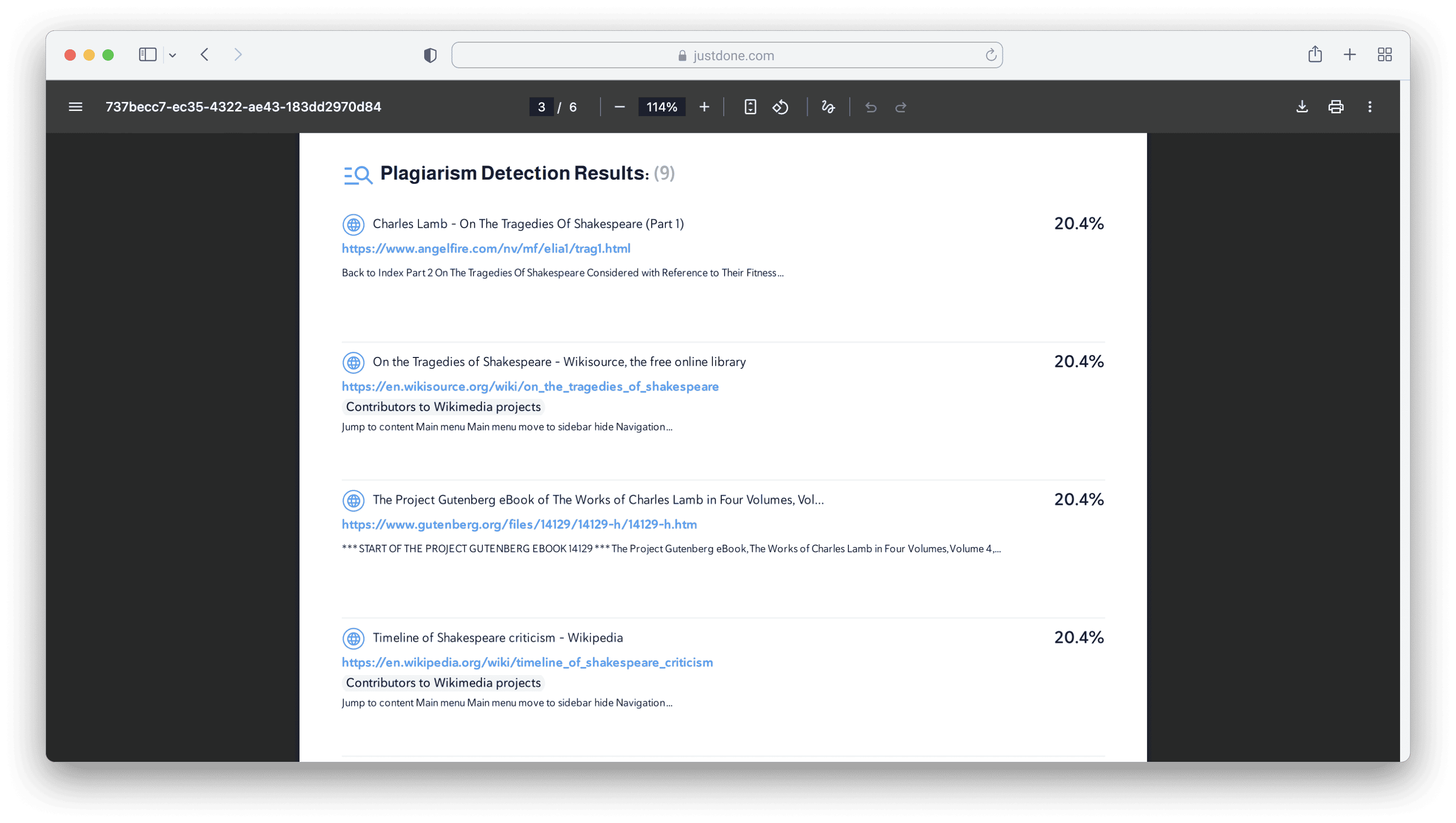Click the zoom in plus button
The width and height of the screenshot is (1456, 823).
704,107
